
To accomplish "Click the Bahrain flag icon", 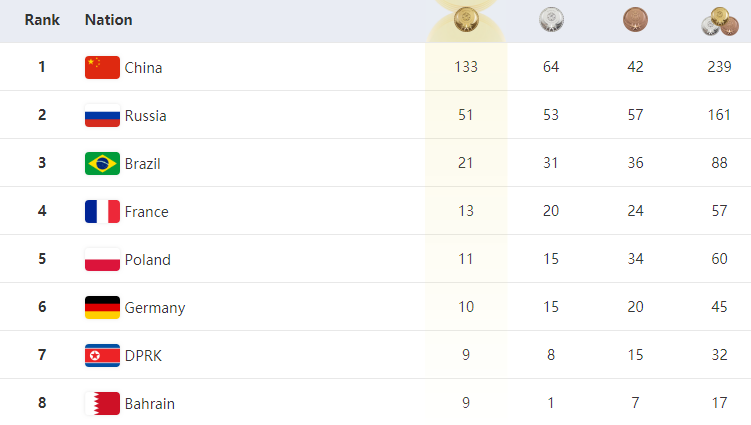I will 102,403.
